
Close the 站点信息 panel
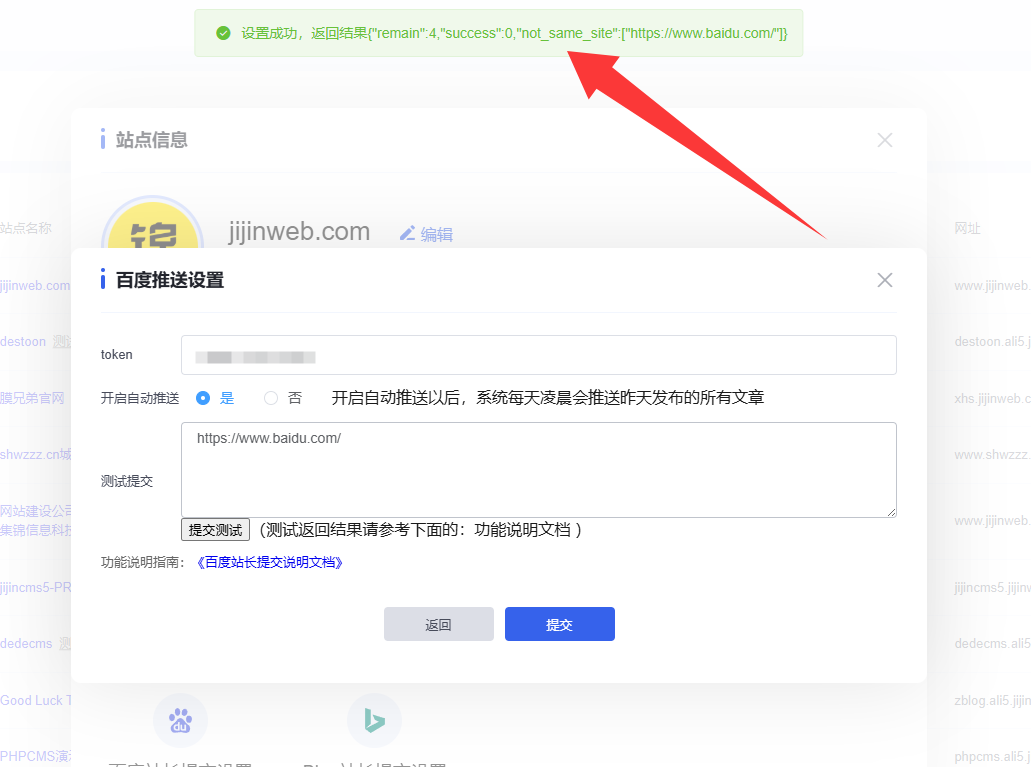(884, 140)
